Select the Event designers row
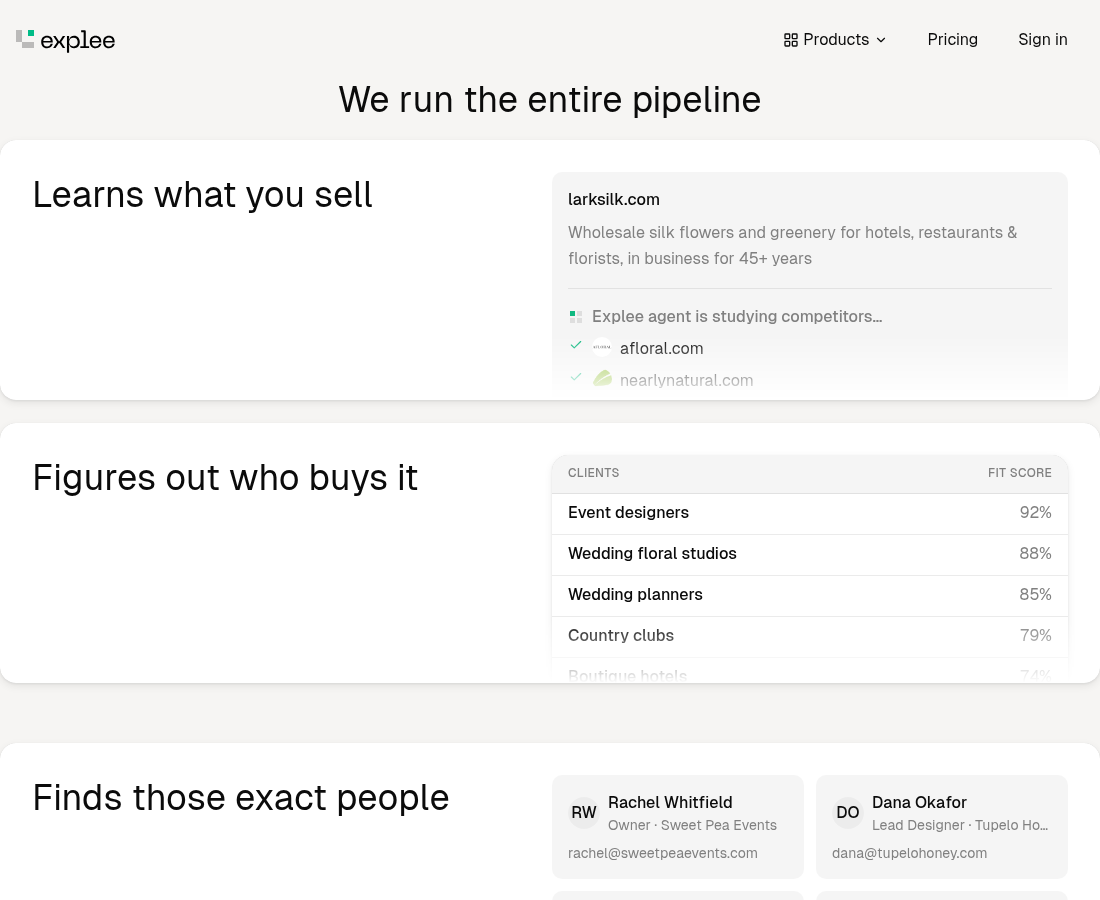The height and width of the screenshot is (900, 1100). (810, 513)
